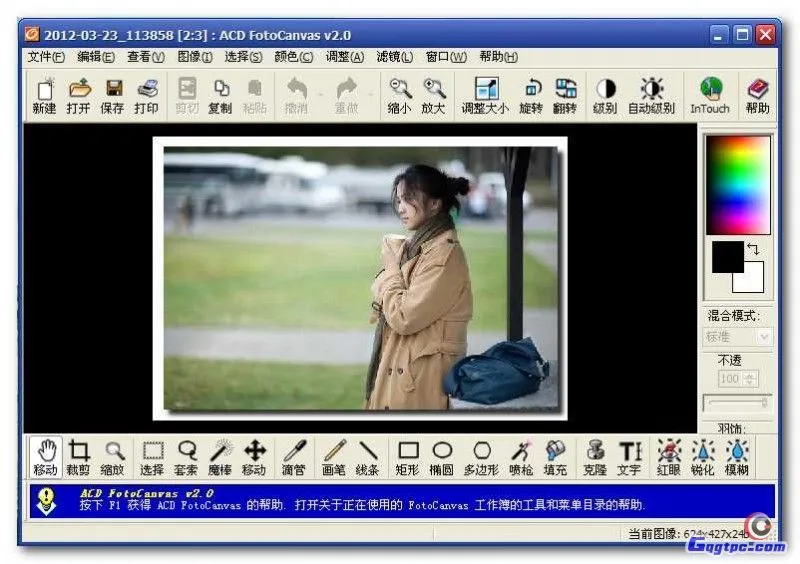The height and width of the screenshot is (564, 800).
Task: Select the 画笔 (Pencil) tool
Action: [334, 457]
